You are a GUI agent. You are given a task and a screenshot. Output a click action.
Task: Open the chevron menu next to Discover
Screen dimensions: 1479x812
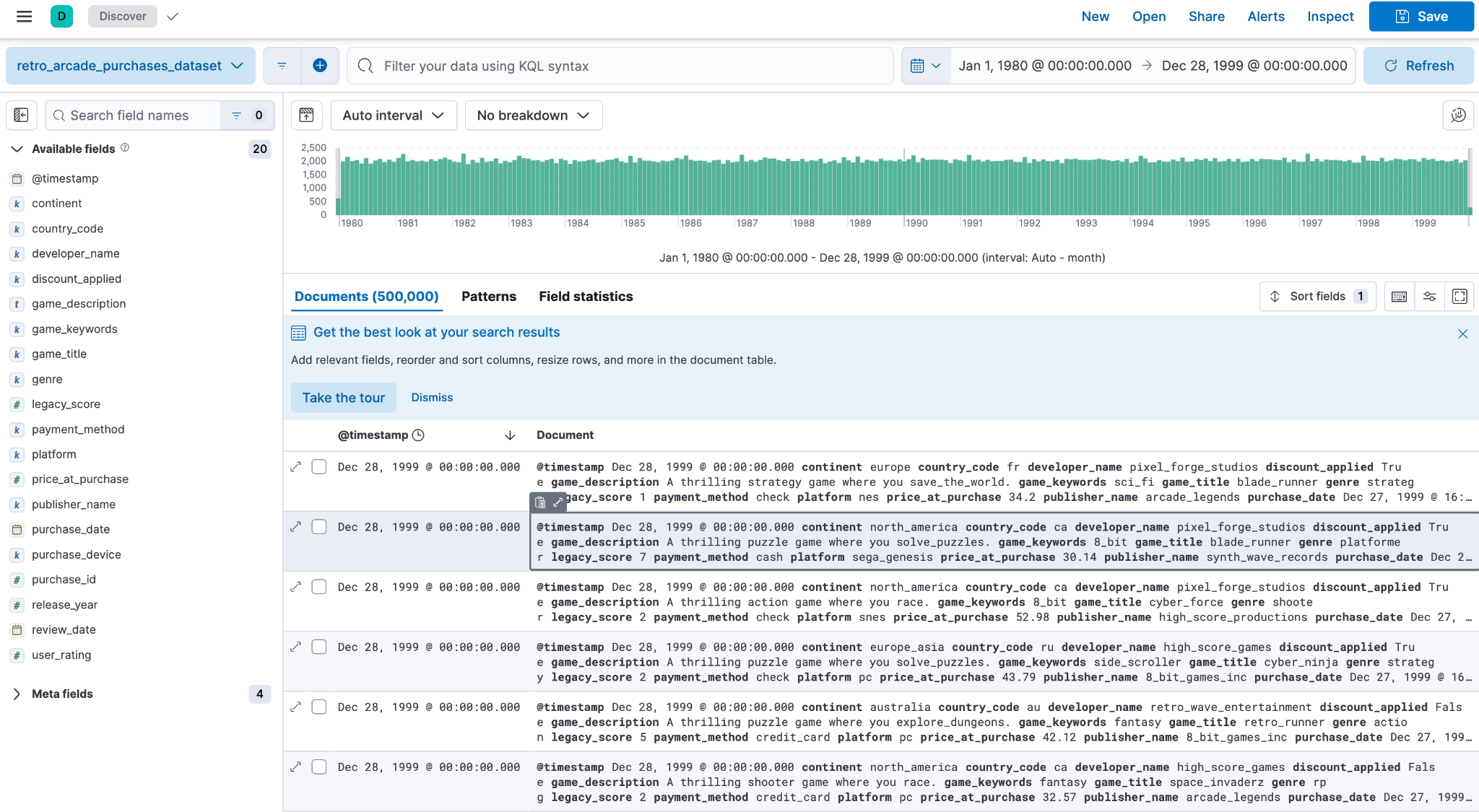coord(173,16)
